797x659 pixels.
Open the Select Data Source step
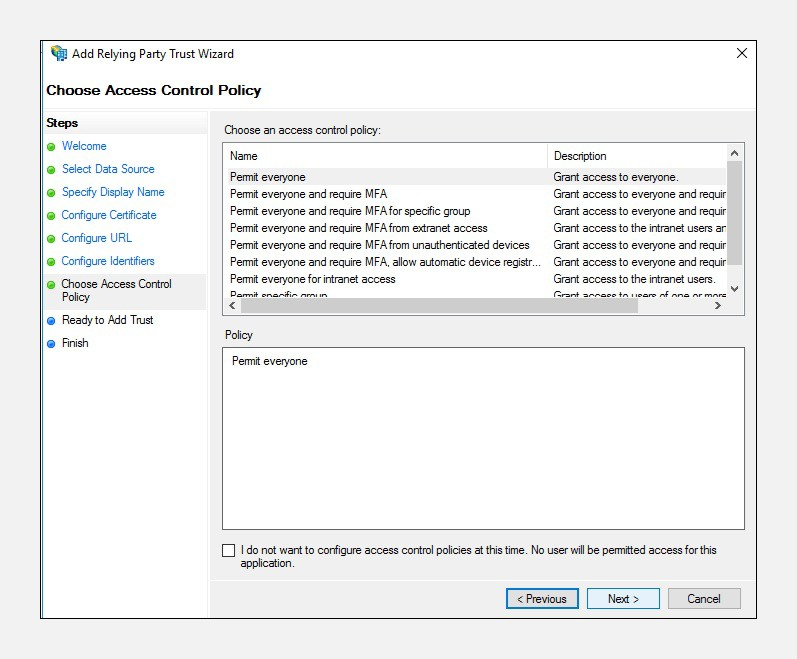click(x=107, y=169)
